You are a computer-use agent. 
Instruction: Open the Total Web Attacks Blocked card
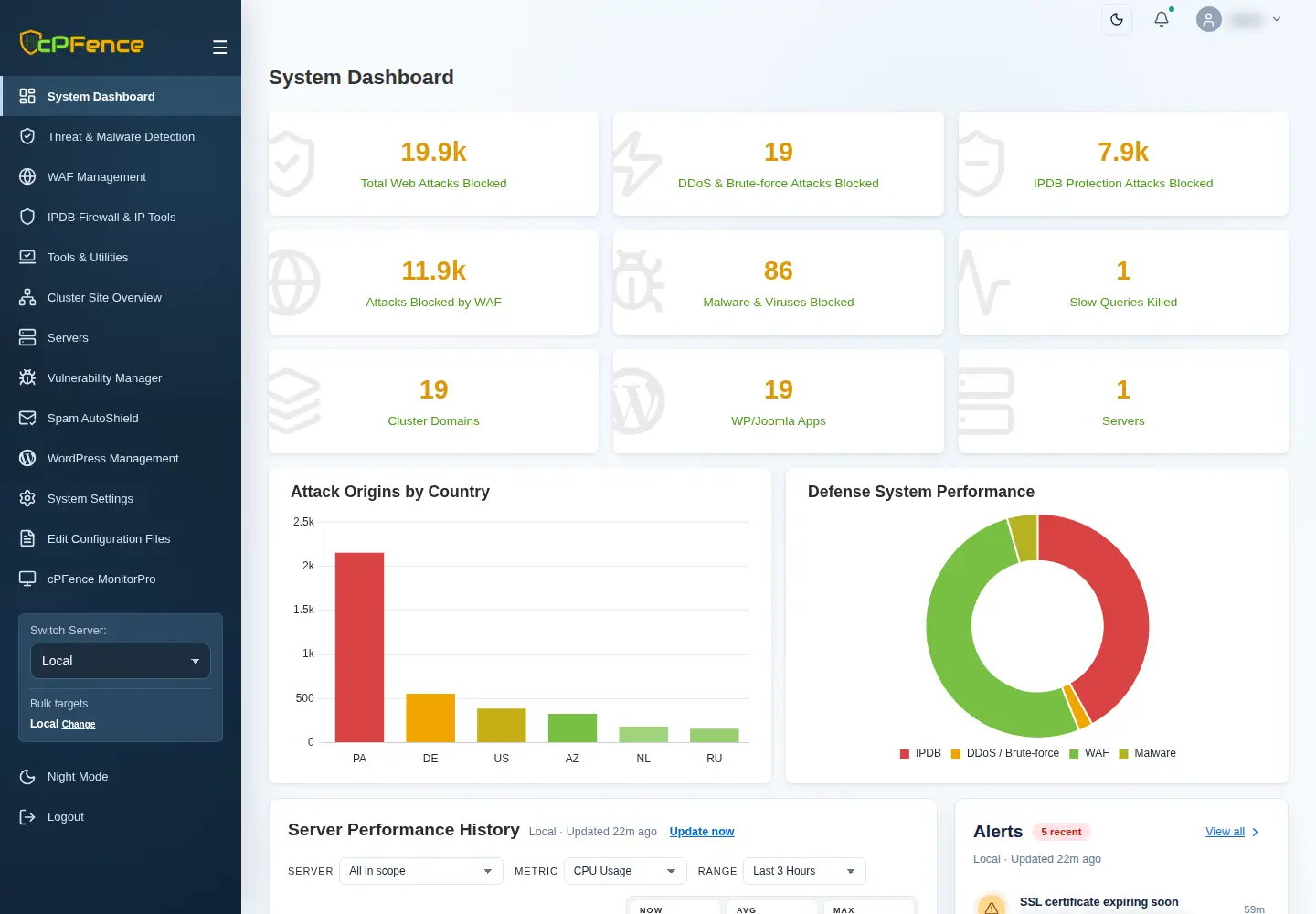click(x=433, y=164)
